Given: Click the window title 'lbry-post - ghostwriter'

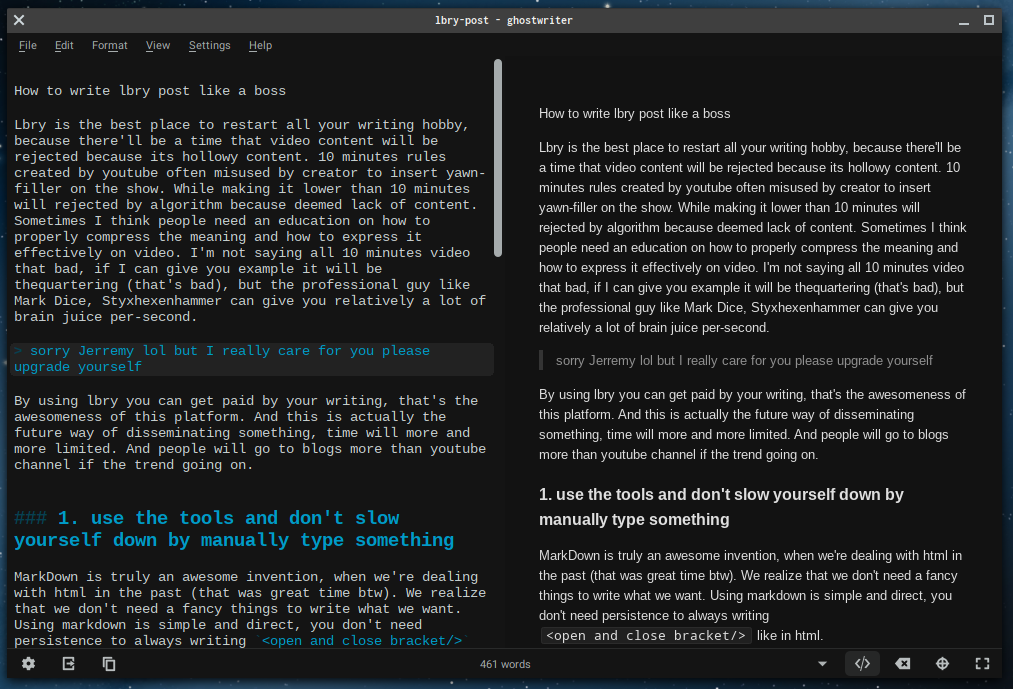Looking at the screenshot, I should pyautogui.click(x=504, y=20).
